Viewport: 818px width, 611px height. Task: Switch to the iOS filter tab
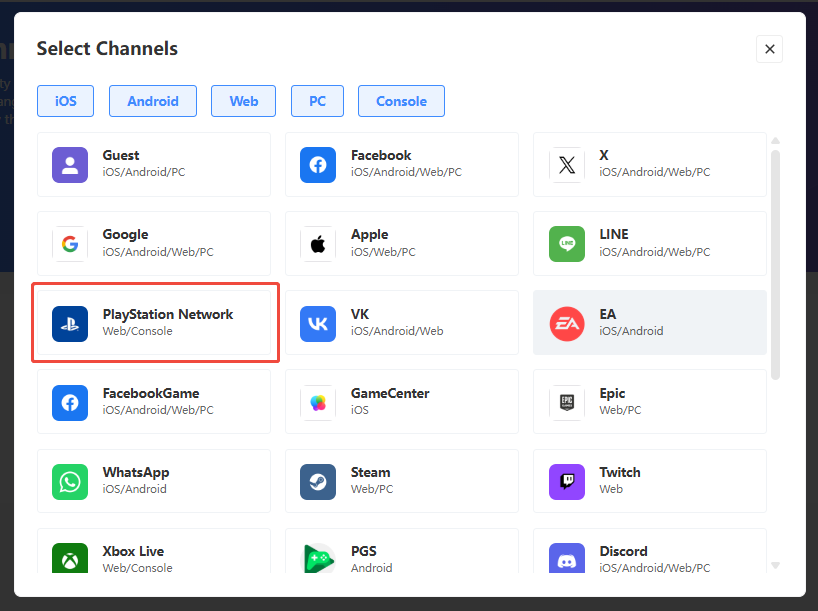tap(65, 101)
